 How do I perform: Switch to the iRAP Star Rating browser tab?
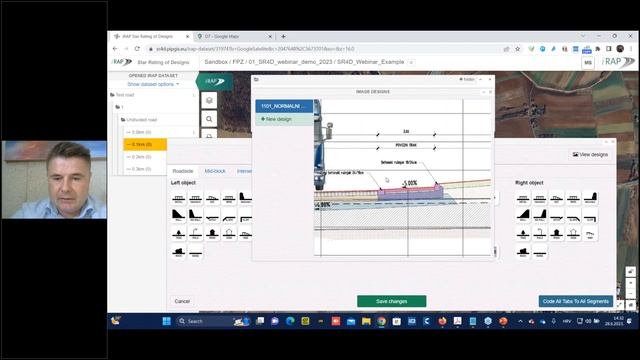pos(151,36)
